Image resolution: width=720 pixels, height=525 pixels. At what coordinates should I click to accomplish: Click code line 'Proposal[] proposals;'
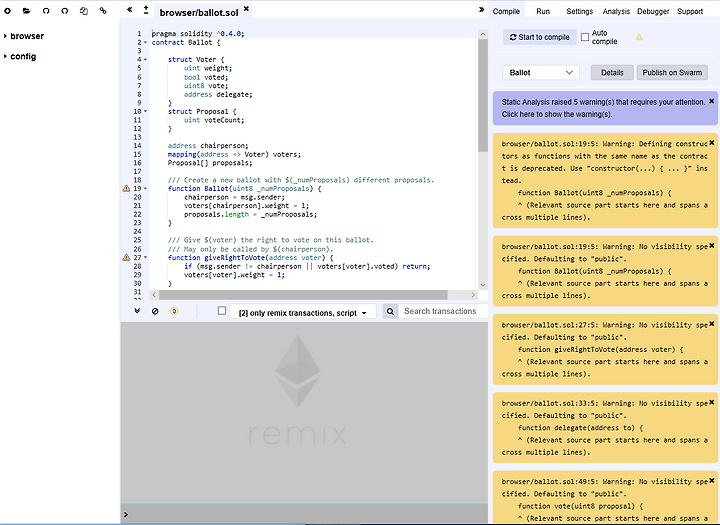[x=210, y=163]
